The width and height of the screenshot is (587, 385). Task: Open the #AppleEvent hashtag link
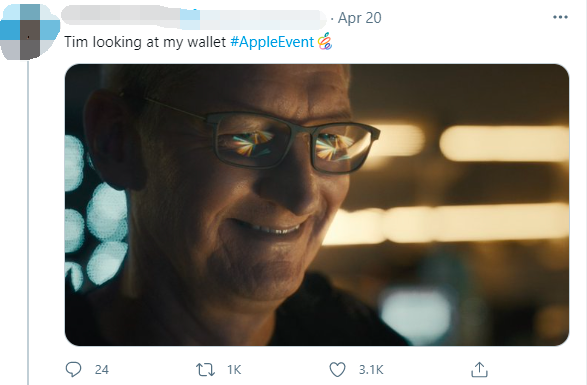point(272,42)
